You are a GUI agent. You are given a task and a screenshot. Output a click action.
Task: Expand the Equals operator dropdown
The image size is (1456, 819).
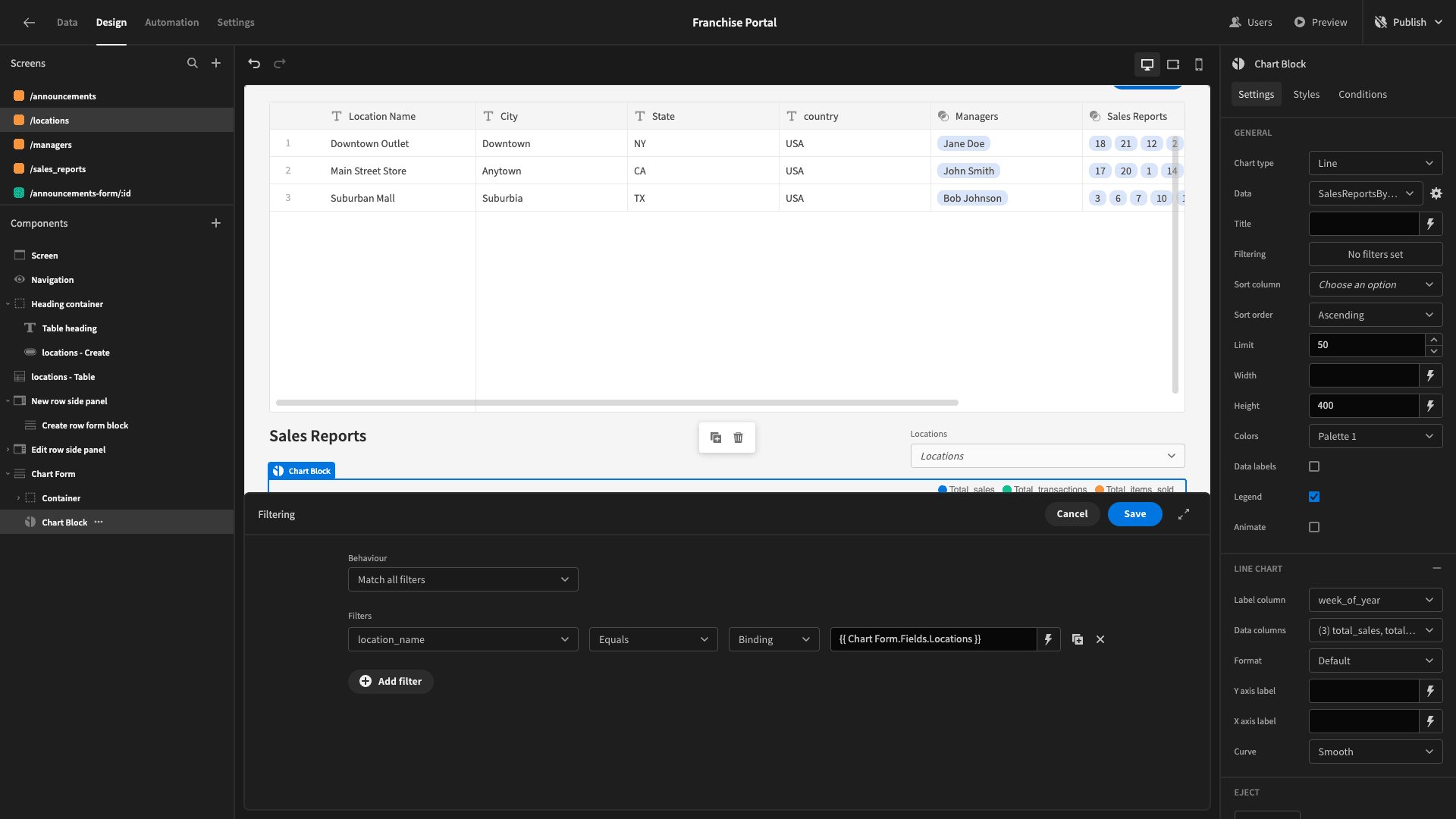coord(654,639)
